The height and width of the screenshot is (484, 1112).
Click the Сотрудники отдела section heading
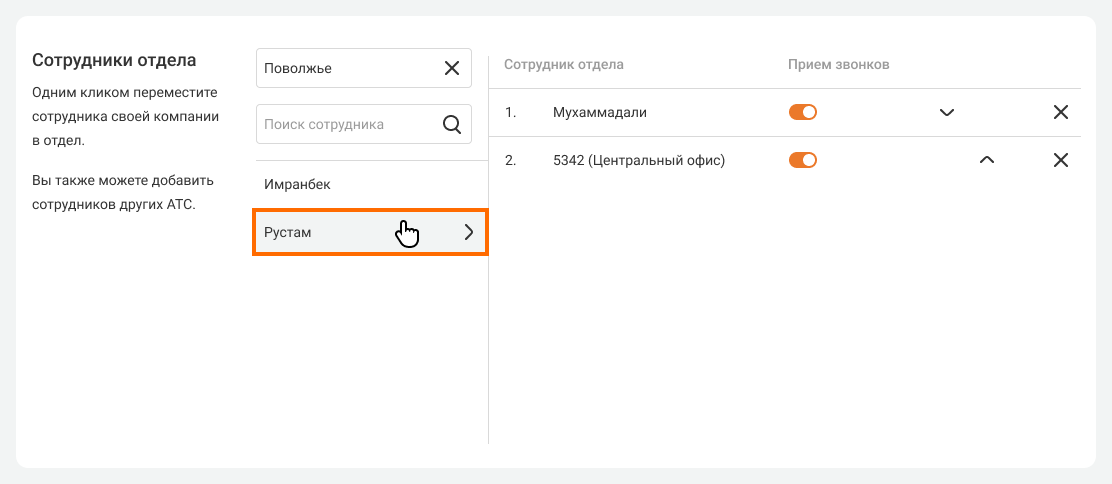coord(114,60)
